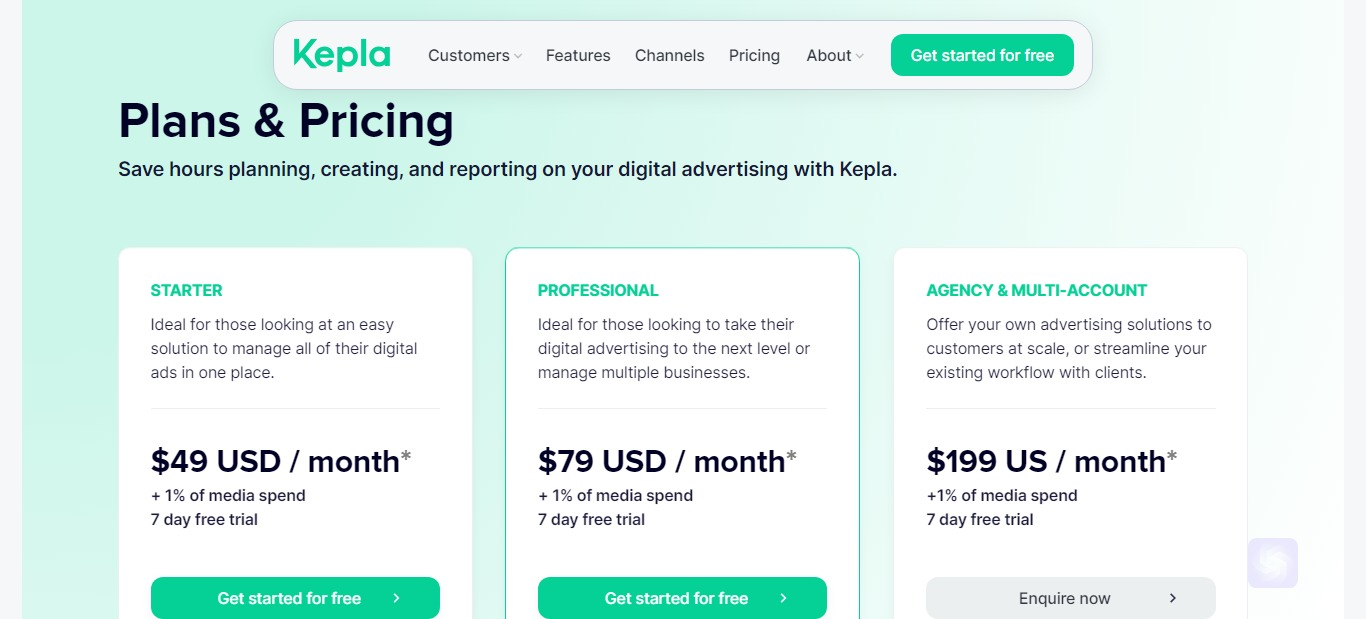Start free trial on Starter plan

(x=295, y=598)
